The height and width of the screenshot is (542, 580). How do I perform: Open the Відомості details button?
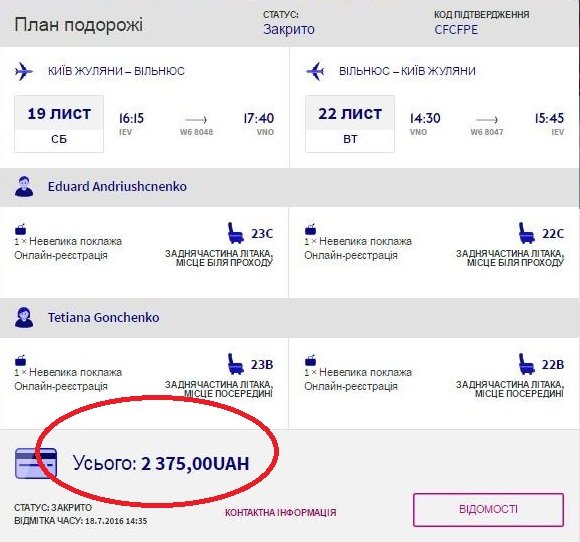[x=488, y=509]
